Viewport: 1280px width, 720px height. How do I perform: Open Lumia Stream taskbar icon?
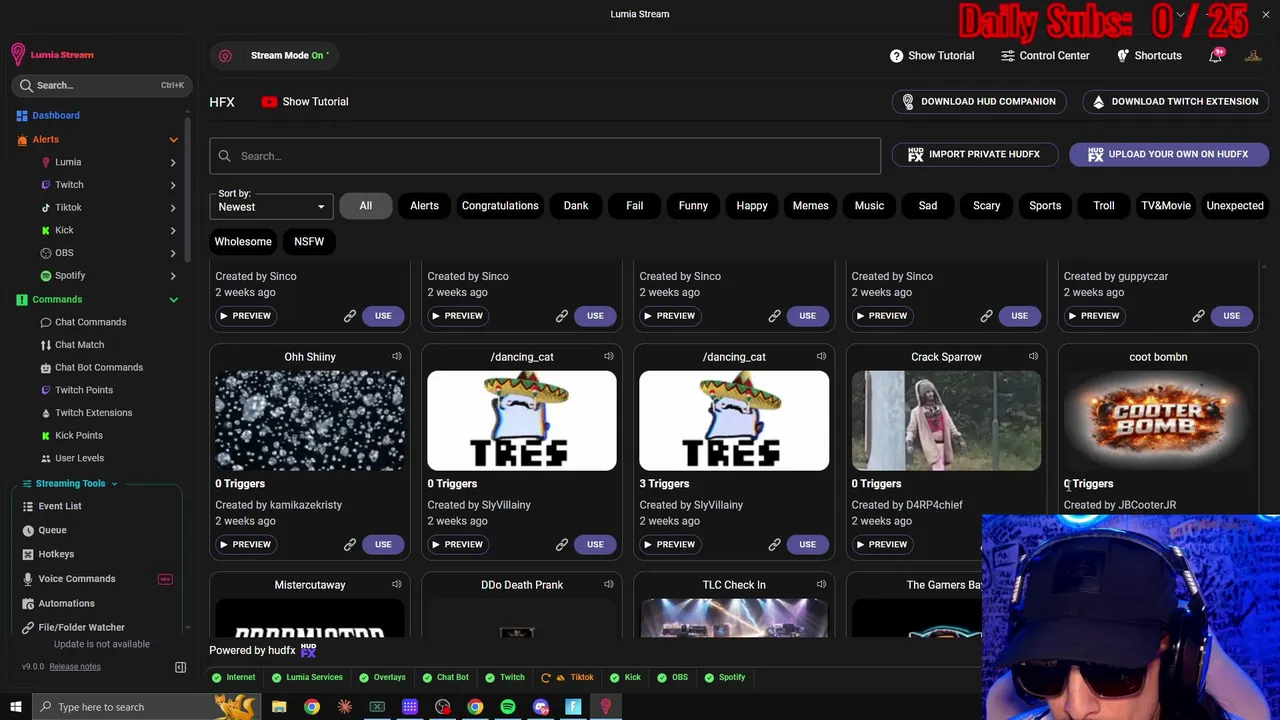[606, 707]
